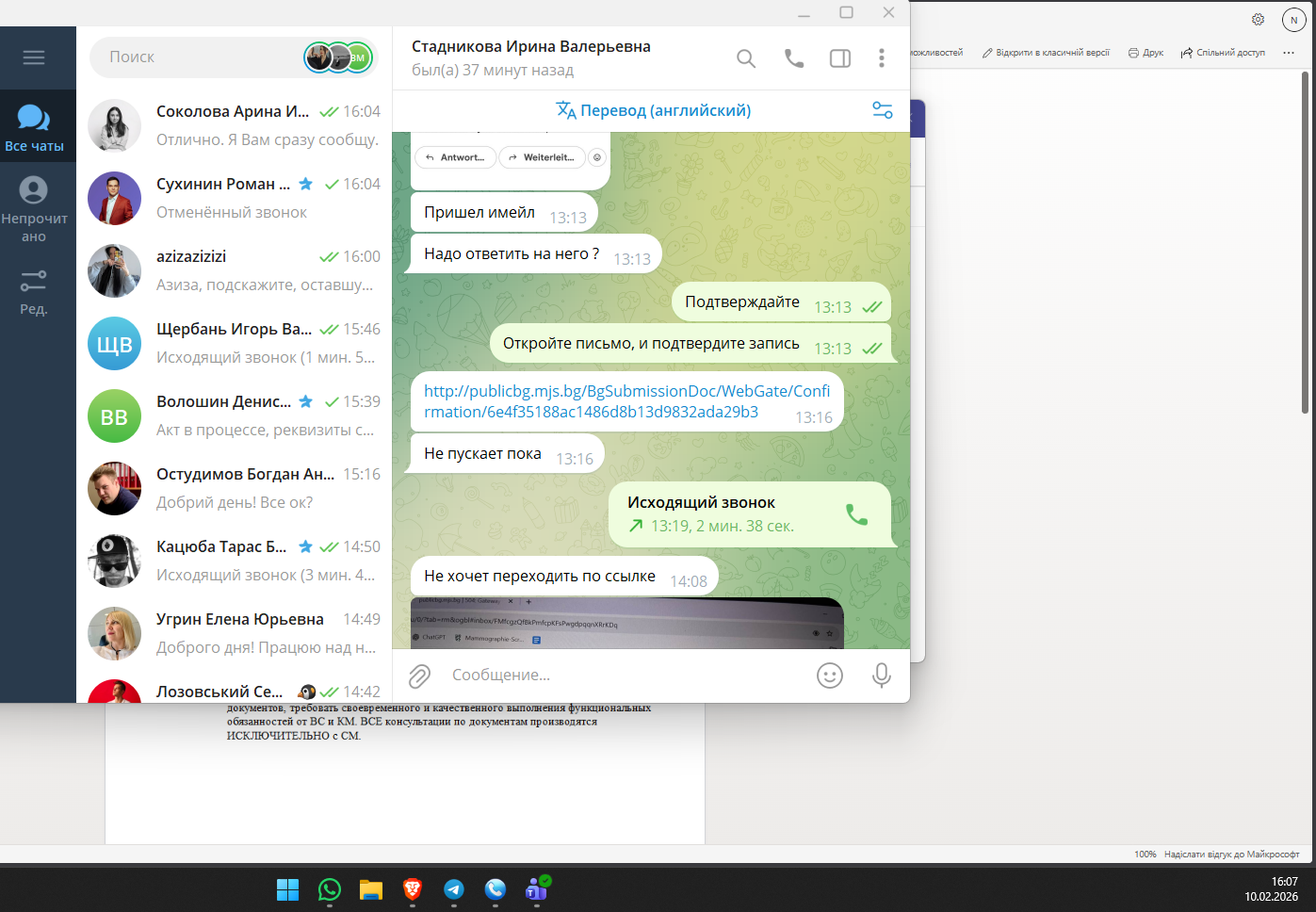Image resolution: width=1316 pixels, height=912 pixels.
Task: Click the Weiterleit... button in the message image
Action: [x=542, y=157]
